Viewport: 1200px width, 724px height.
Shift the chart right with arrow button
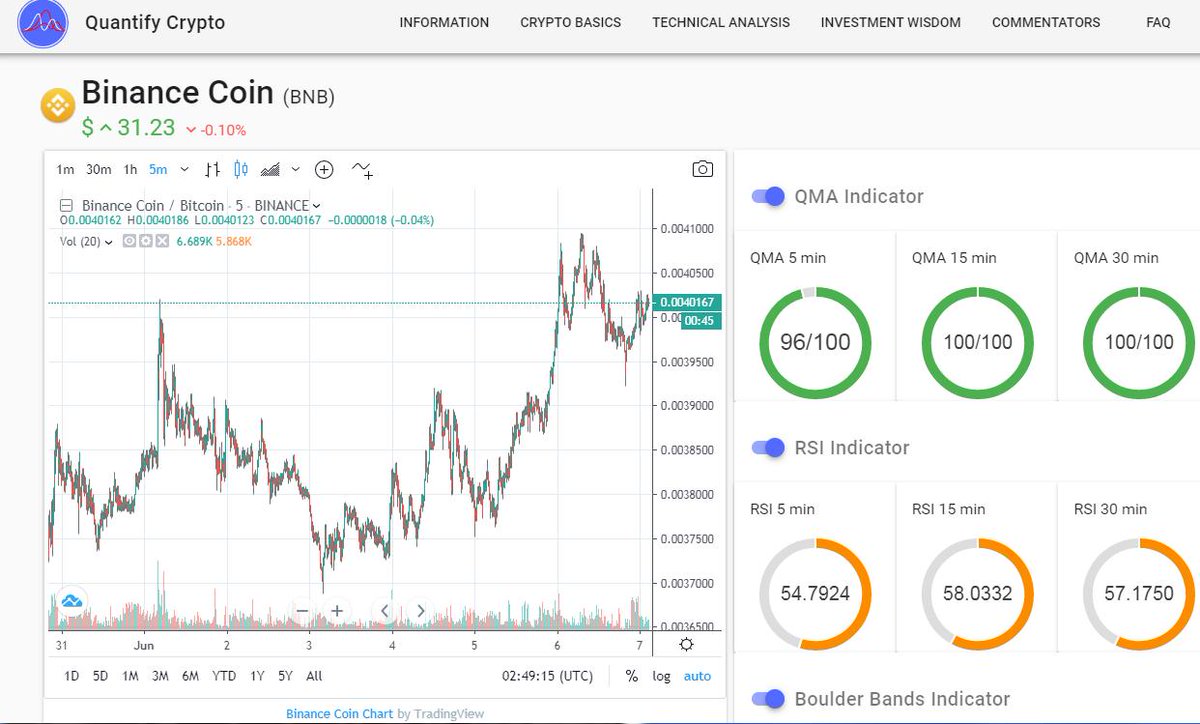coord(420,611)
